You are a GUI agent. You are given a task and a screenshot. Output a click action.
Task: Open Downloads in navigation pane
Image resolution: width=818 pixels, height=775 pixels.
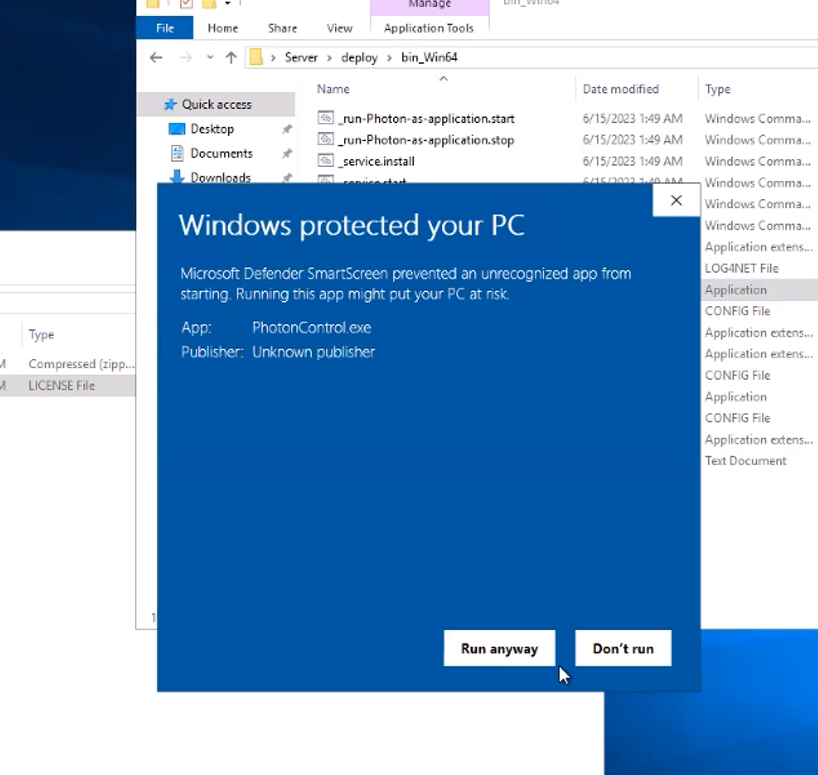click(x=221, y=177)
